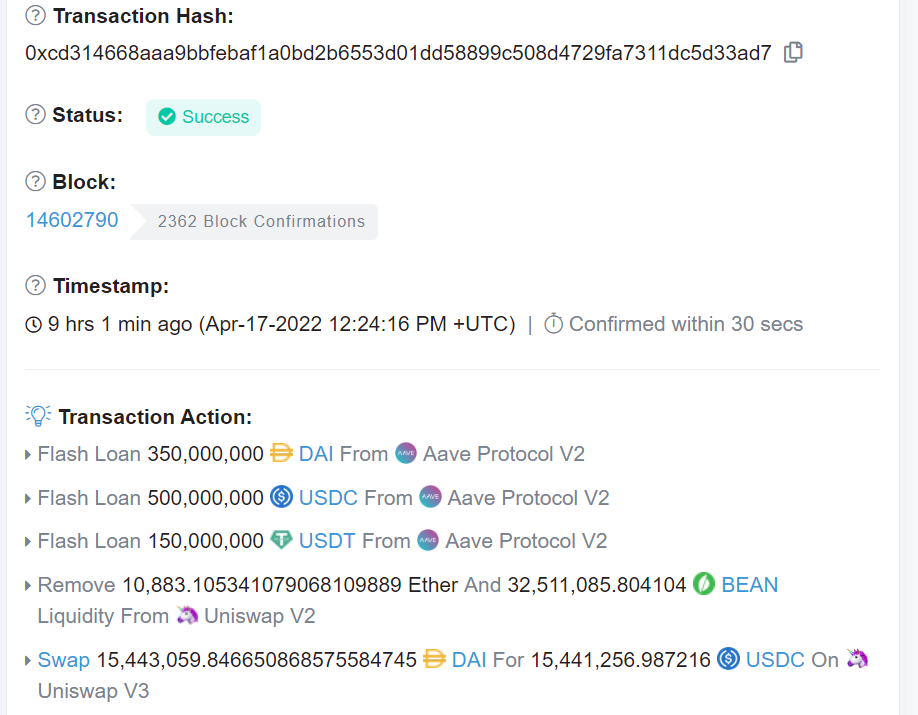Click the Success status badge
Viewport: 918px width, 715px height.
point(203,117)
